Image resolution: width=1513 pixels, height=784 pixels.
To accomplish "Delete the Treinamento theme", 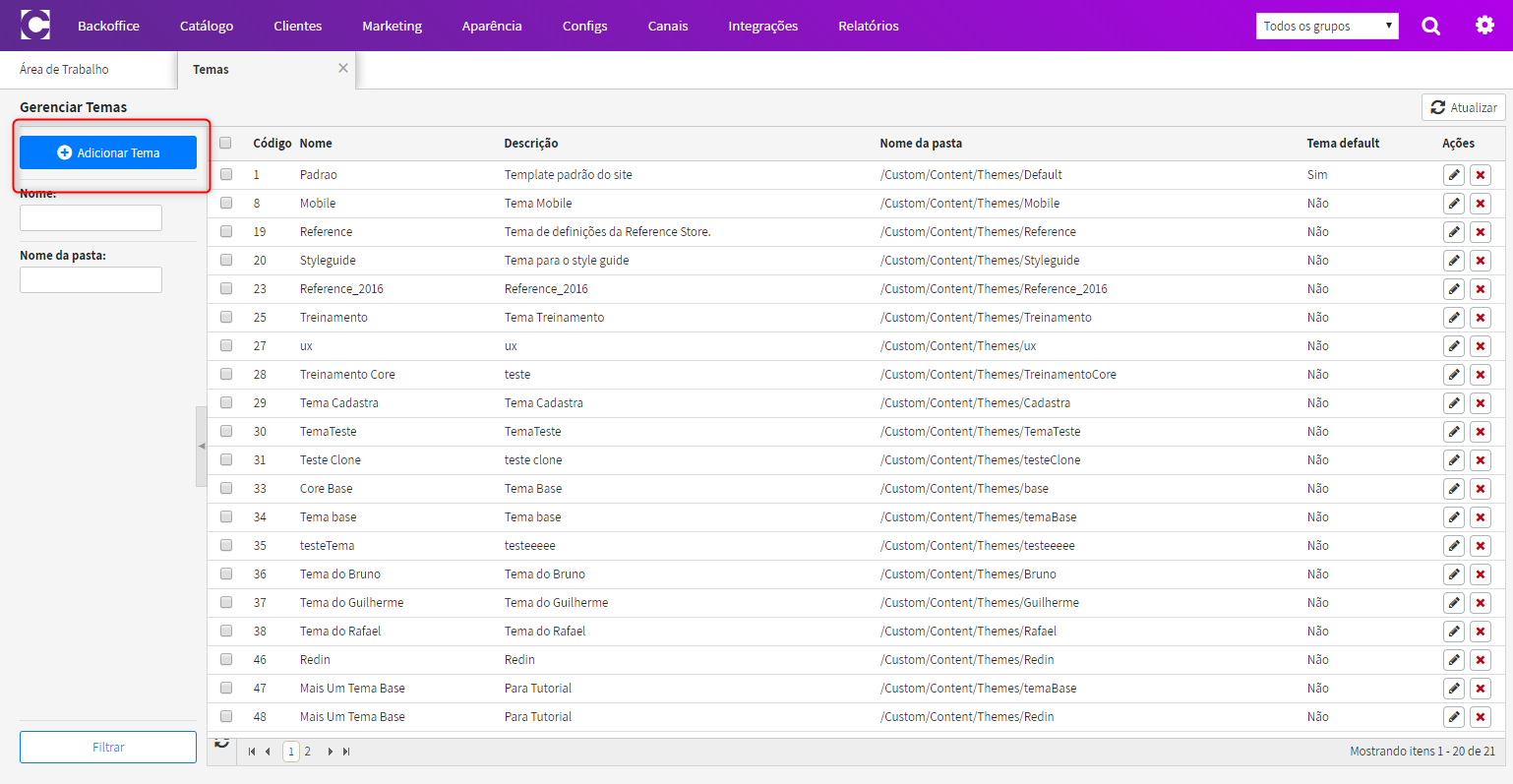I will 1481,318.
